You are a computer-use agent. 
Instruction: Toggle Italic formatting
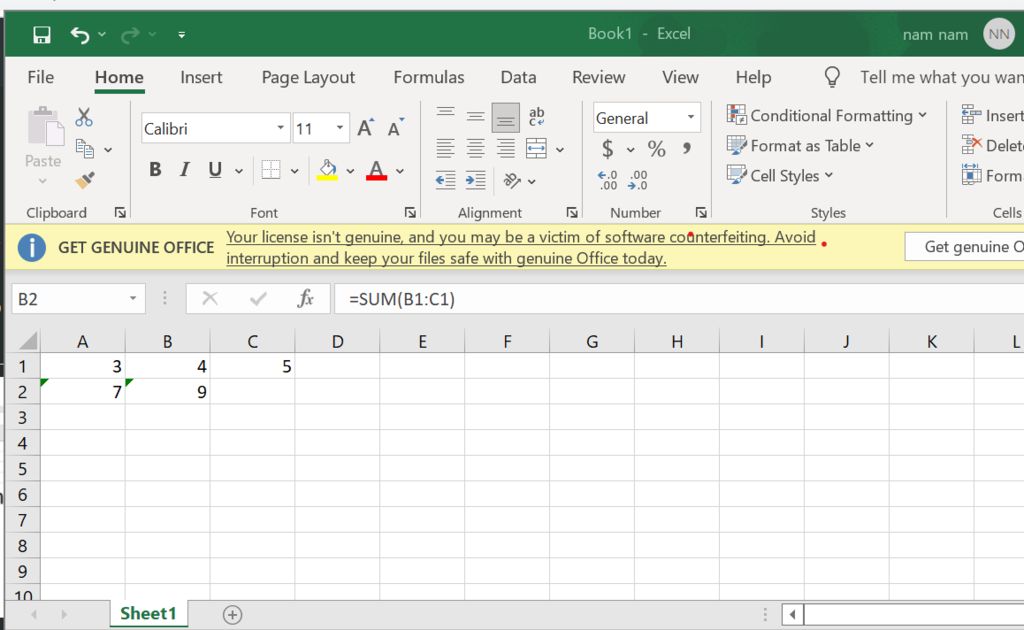coord(185,170)
